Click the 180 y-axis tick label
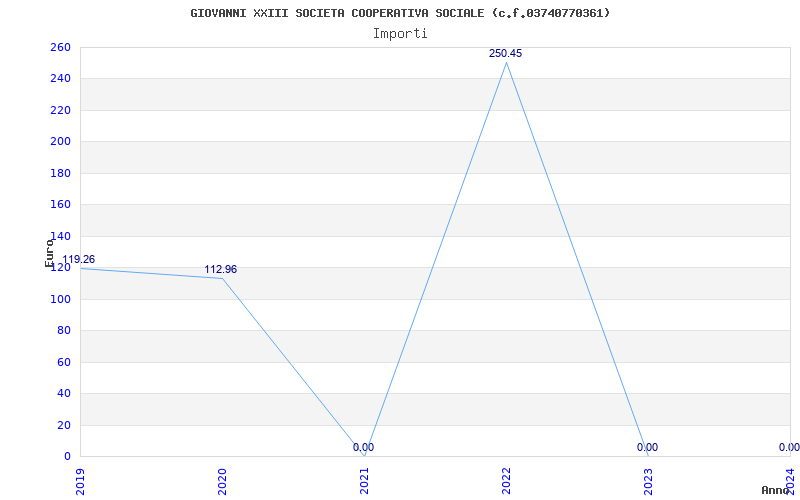800x500 pixels. point(60,173)
